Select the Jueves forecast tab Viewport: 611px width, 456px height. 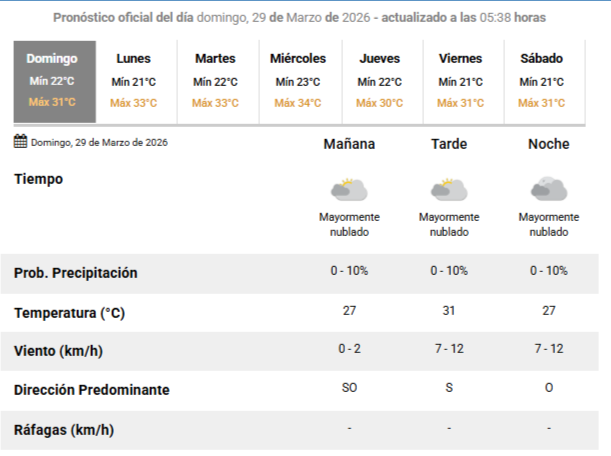(x=380, y=80)
